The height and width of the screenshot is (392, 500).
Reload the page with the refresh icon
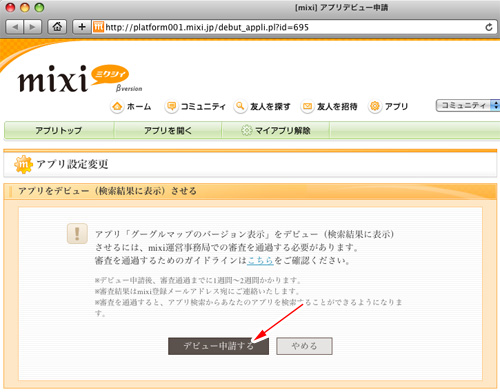click(489, 27)
